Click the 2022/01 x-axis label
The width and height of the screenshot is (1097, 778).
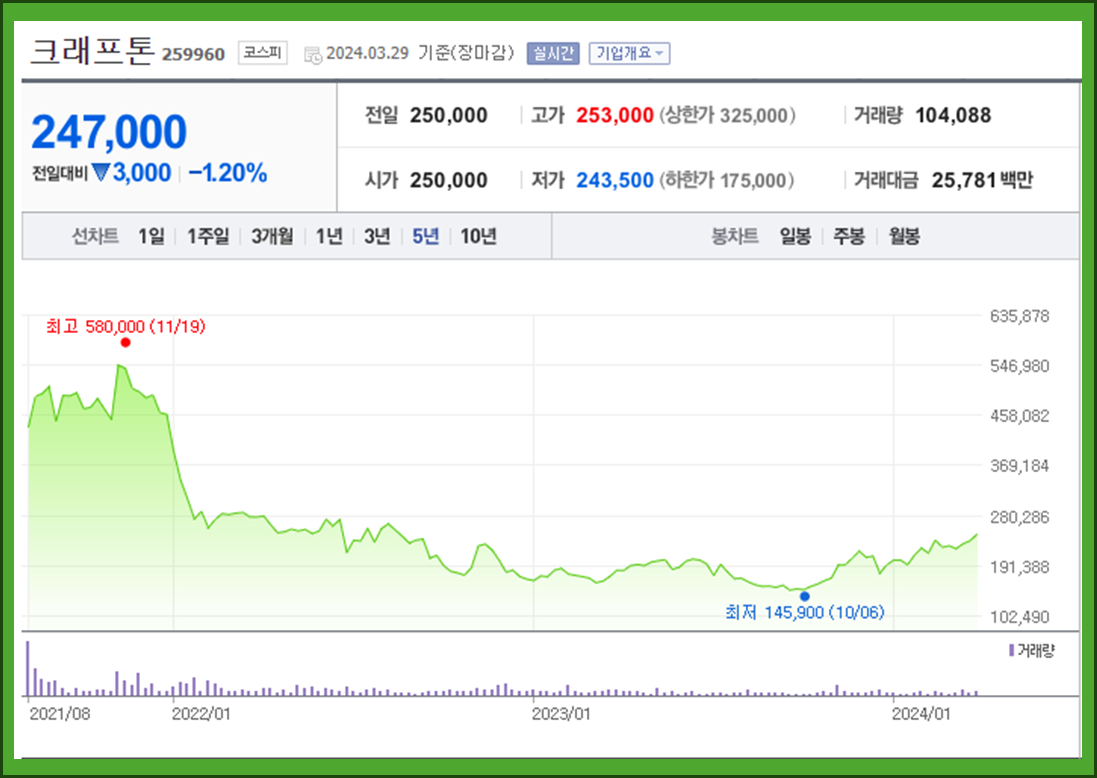[201, 714]
